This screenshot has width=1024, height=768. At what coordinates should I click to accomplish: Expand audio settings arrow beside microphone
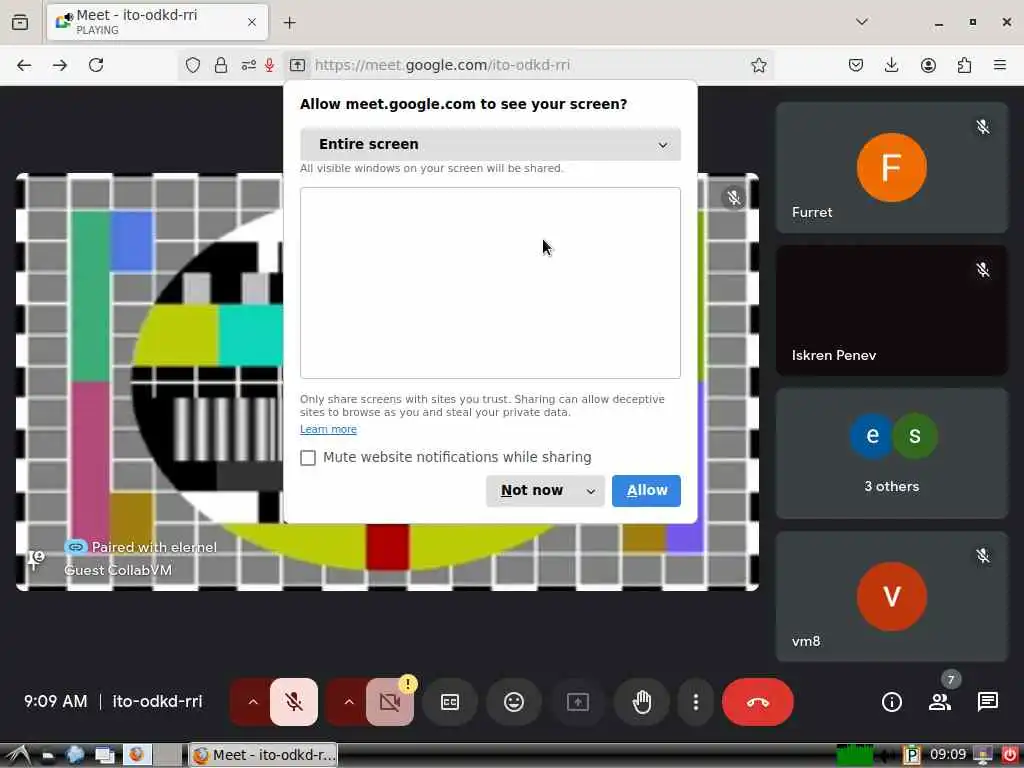click(x=253, y=702)
